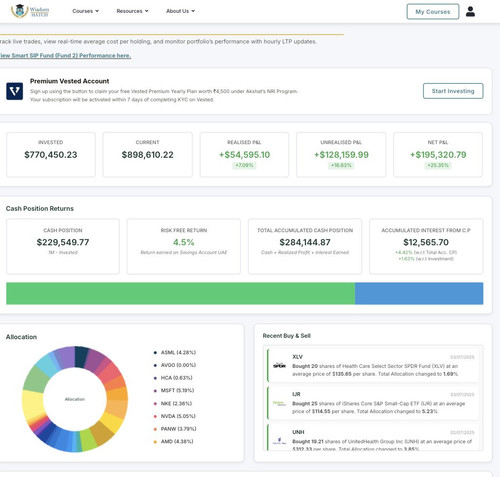Select the PANW legend entry
Viewport: 500px width, 477px height.
(175, 429)
